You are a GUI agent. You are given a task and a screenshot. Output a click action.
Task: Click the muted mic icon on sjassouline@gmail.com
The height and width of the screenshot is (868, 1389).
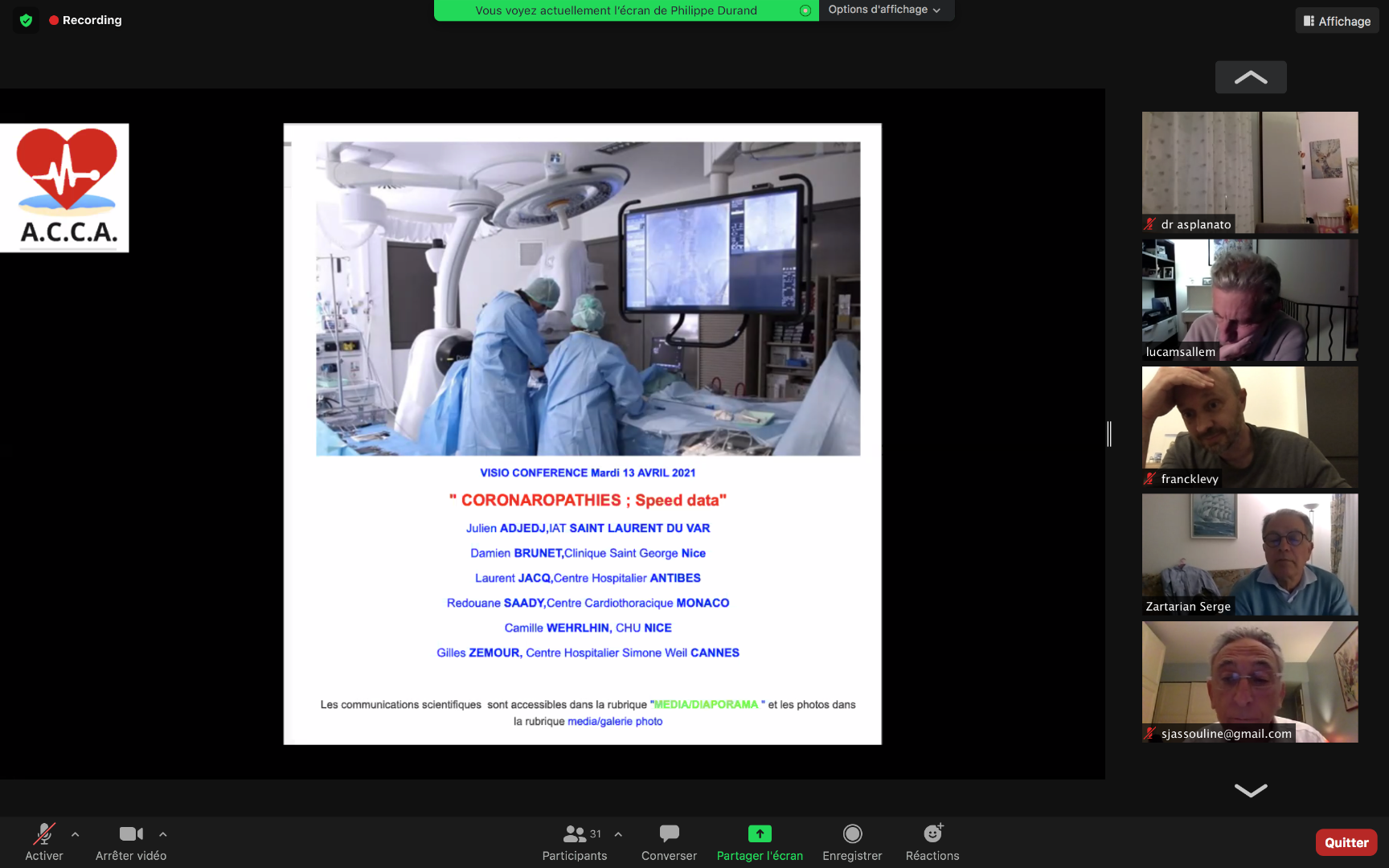click(x=1150, y=733)
